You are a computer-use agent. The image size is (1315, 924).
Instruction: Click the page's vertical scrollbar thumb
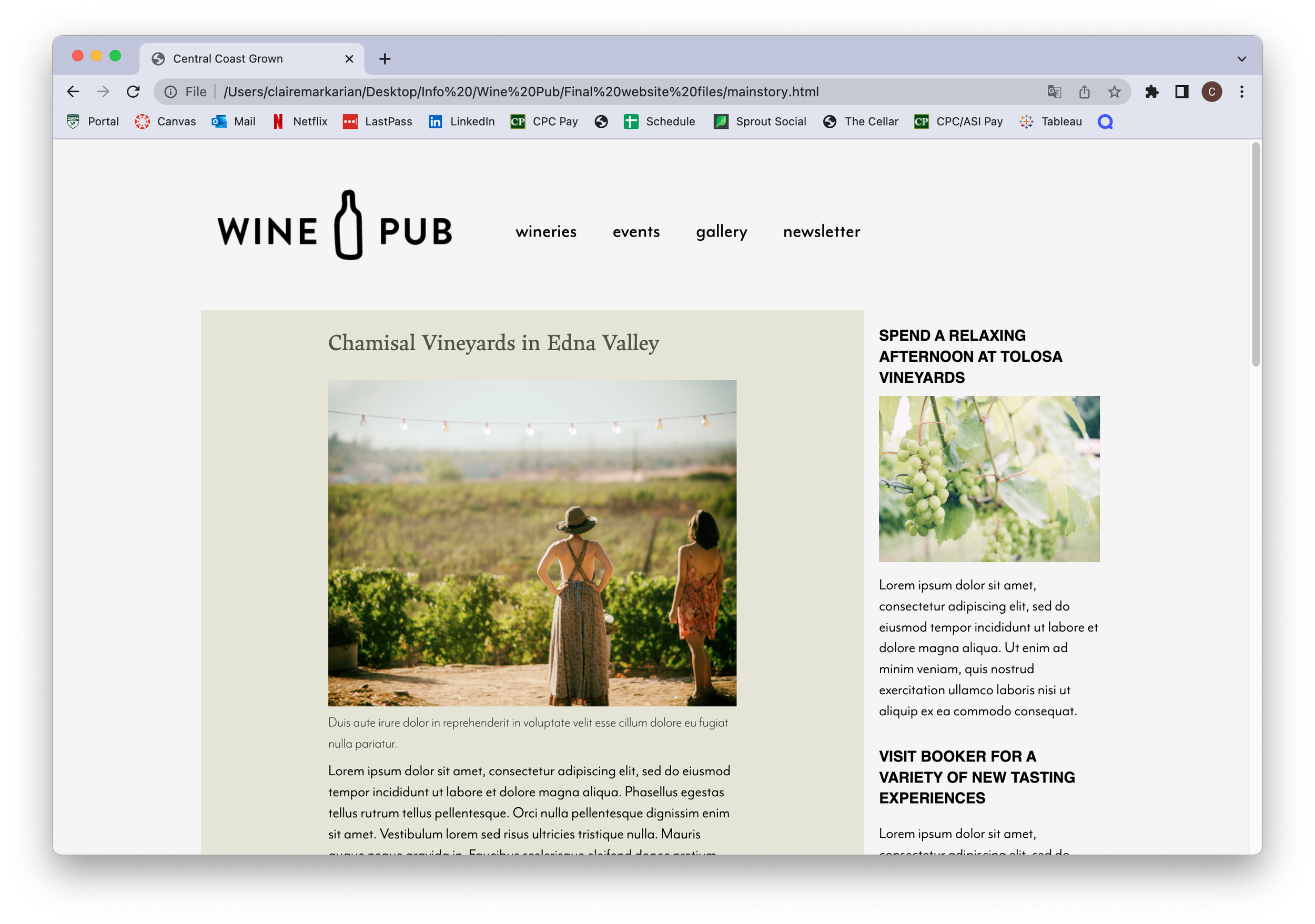[1256, 255]
